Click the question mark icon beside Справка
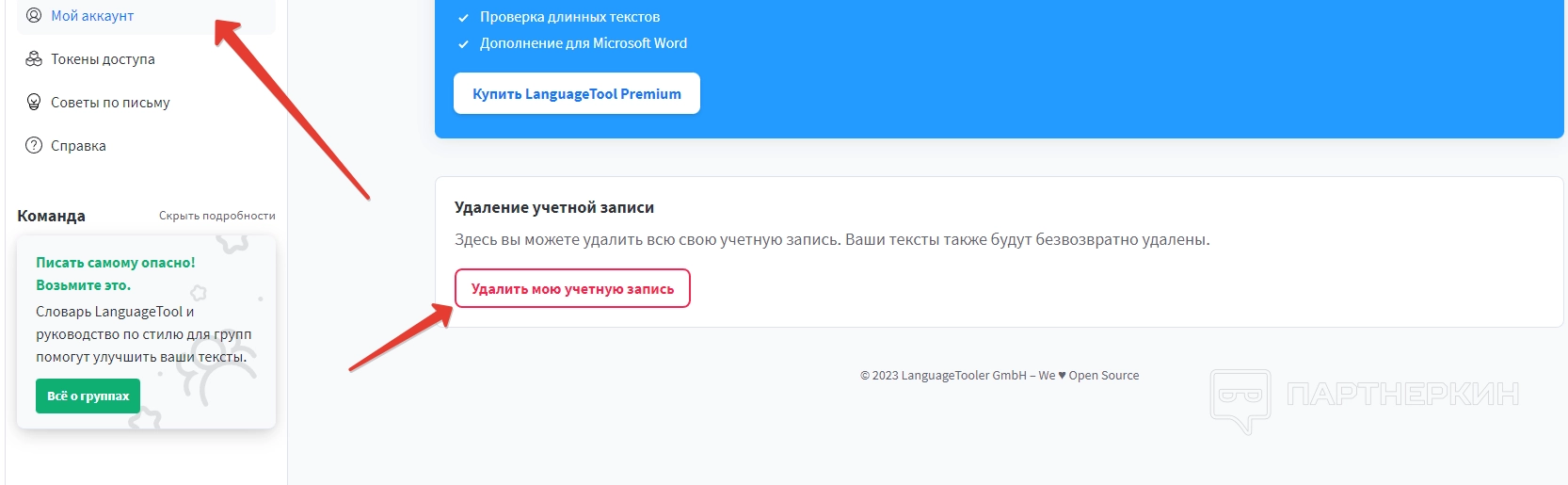This screenshot has width=1568, height=485. pos(34,146)
